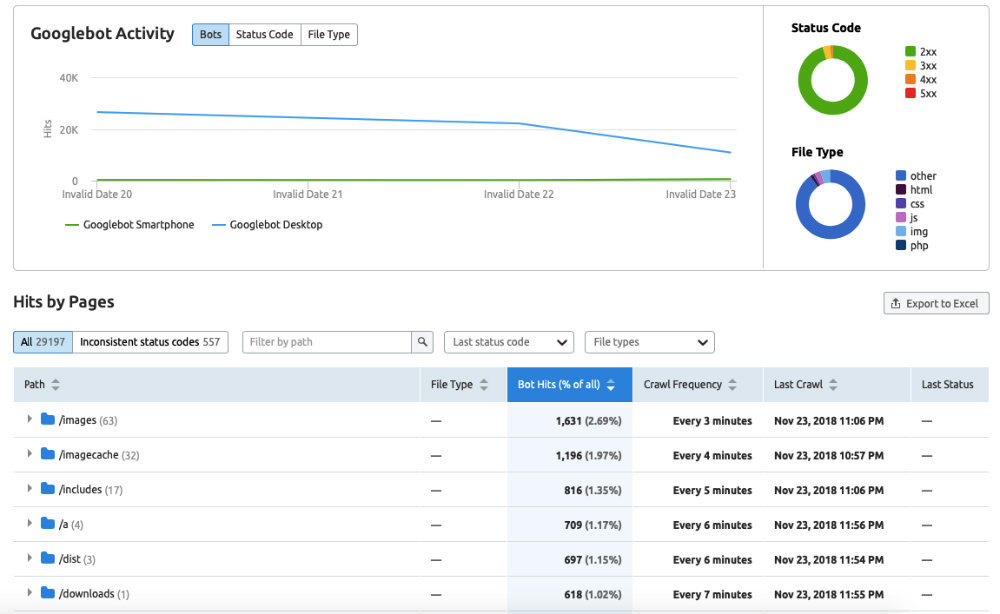Expand the /a folder row
The height and width of the screenshot is (614, 1000).
point(29,523)
